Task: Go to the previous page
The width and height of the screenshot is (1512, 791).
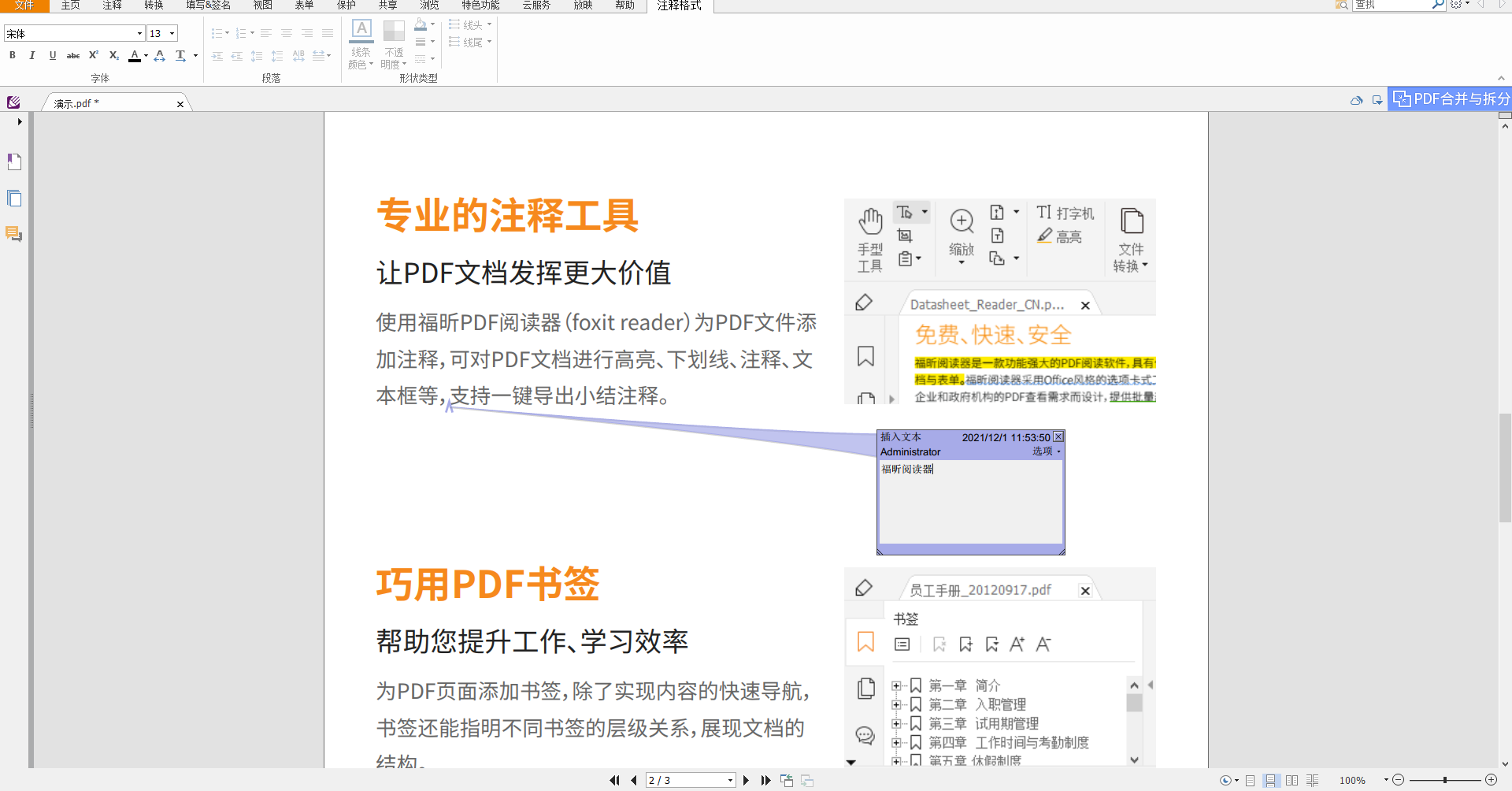Action: coord(634,780)
